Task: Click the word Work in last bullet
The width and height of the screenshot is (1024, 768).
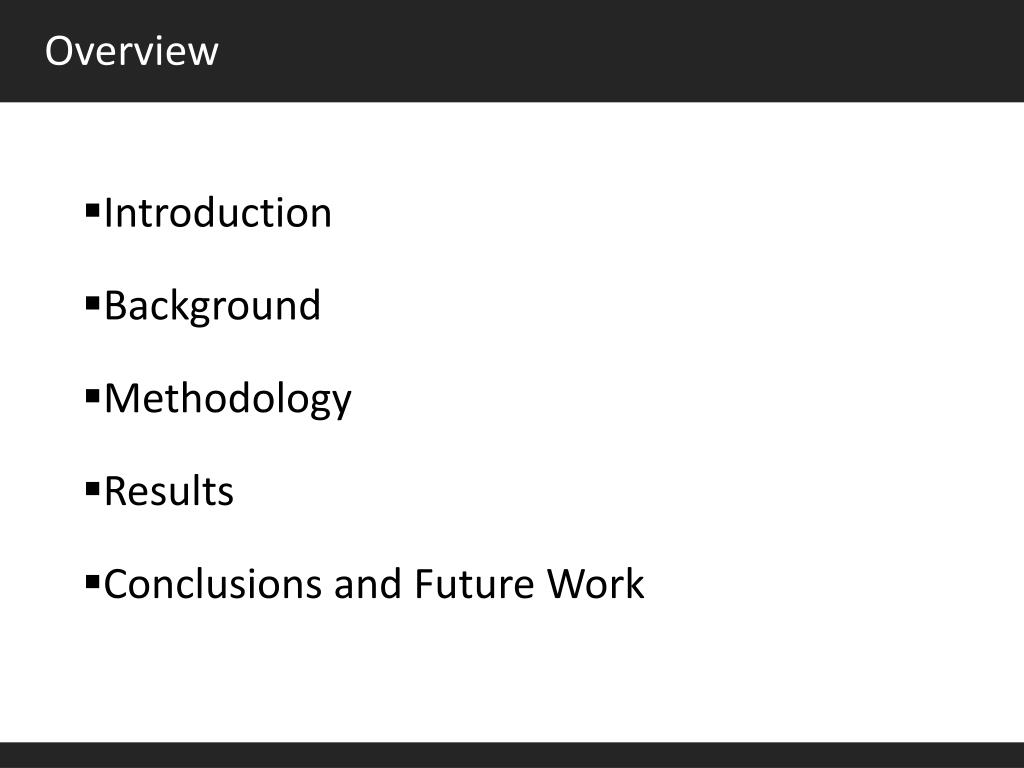Action: pyautogui.click(x=596, y=584)
